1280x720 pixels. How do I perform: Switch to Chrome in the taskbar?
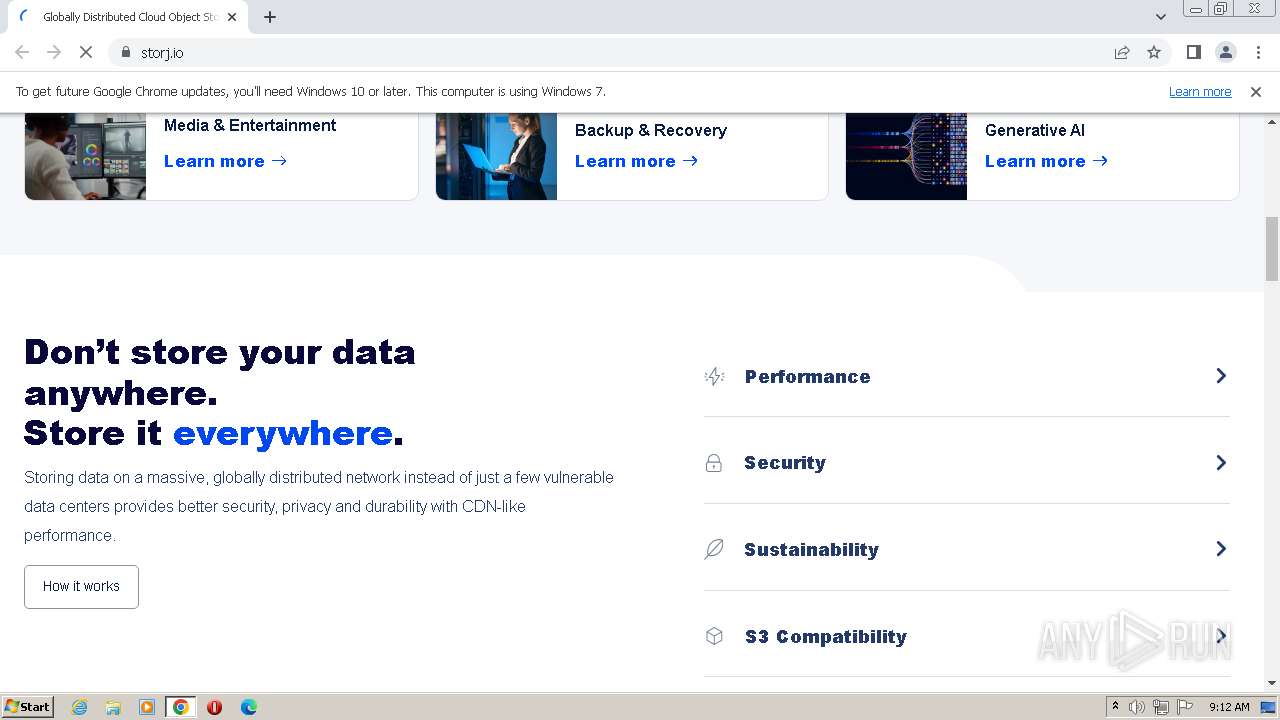[181, 707]
